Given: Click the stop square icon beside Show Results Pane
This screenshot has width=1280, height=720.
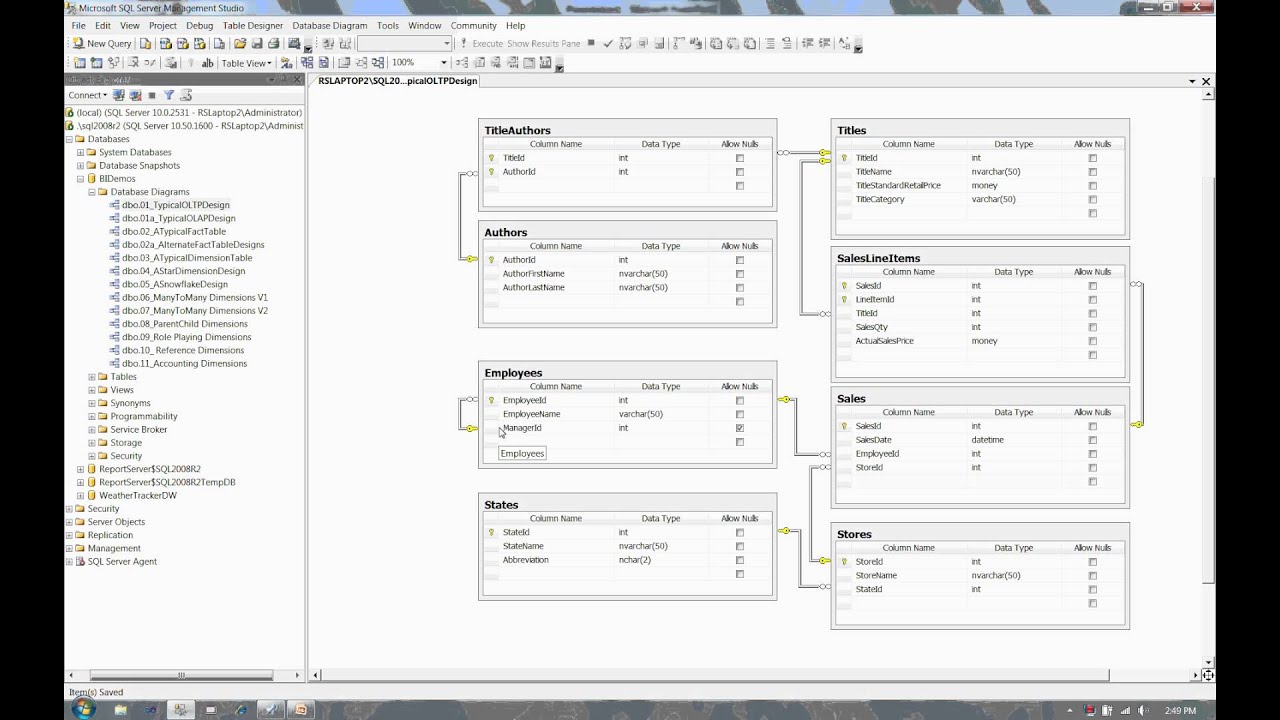Looking at the screenshot, I should (x=591, y=44).
